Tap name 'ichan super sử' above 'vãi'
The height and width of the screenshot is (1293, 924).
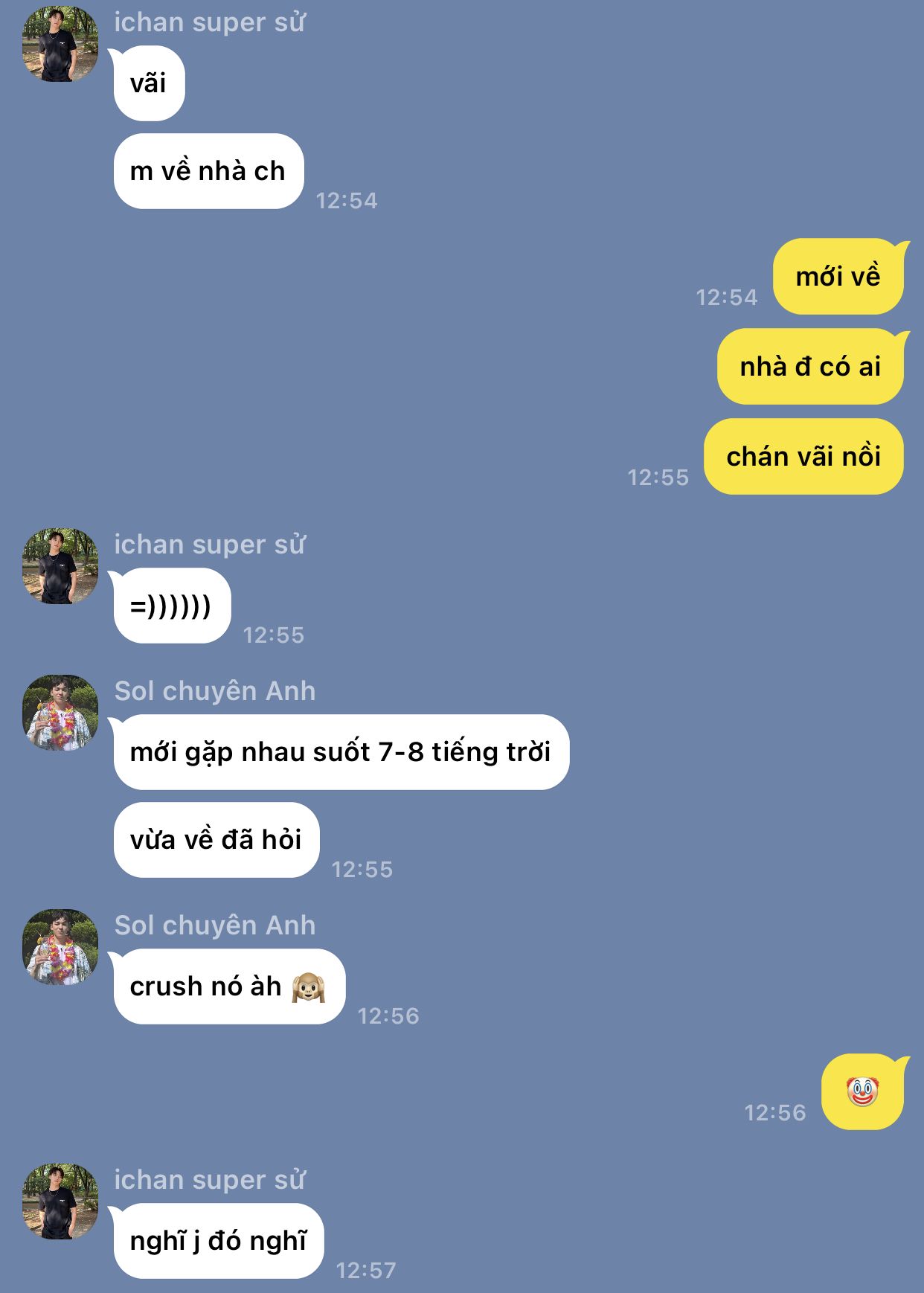(209, 22)
